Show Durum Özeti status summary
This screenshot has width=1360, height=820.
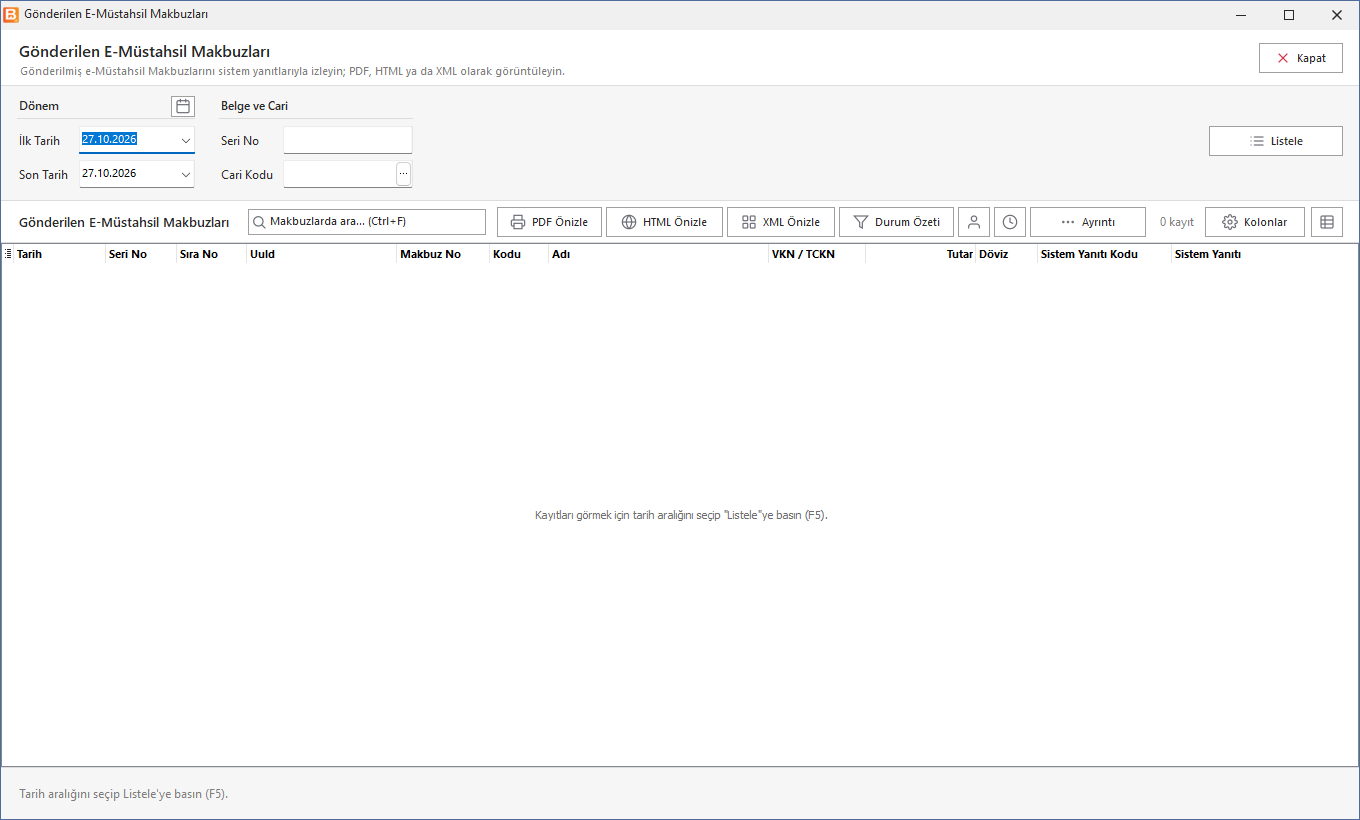(x=896, y=222)
